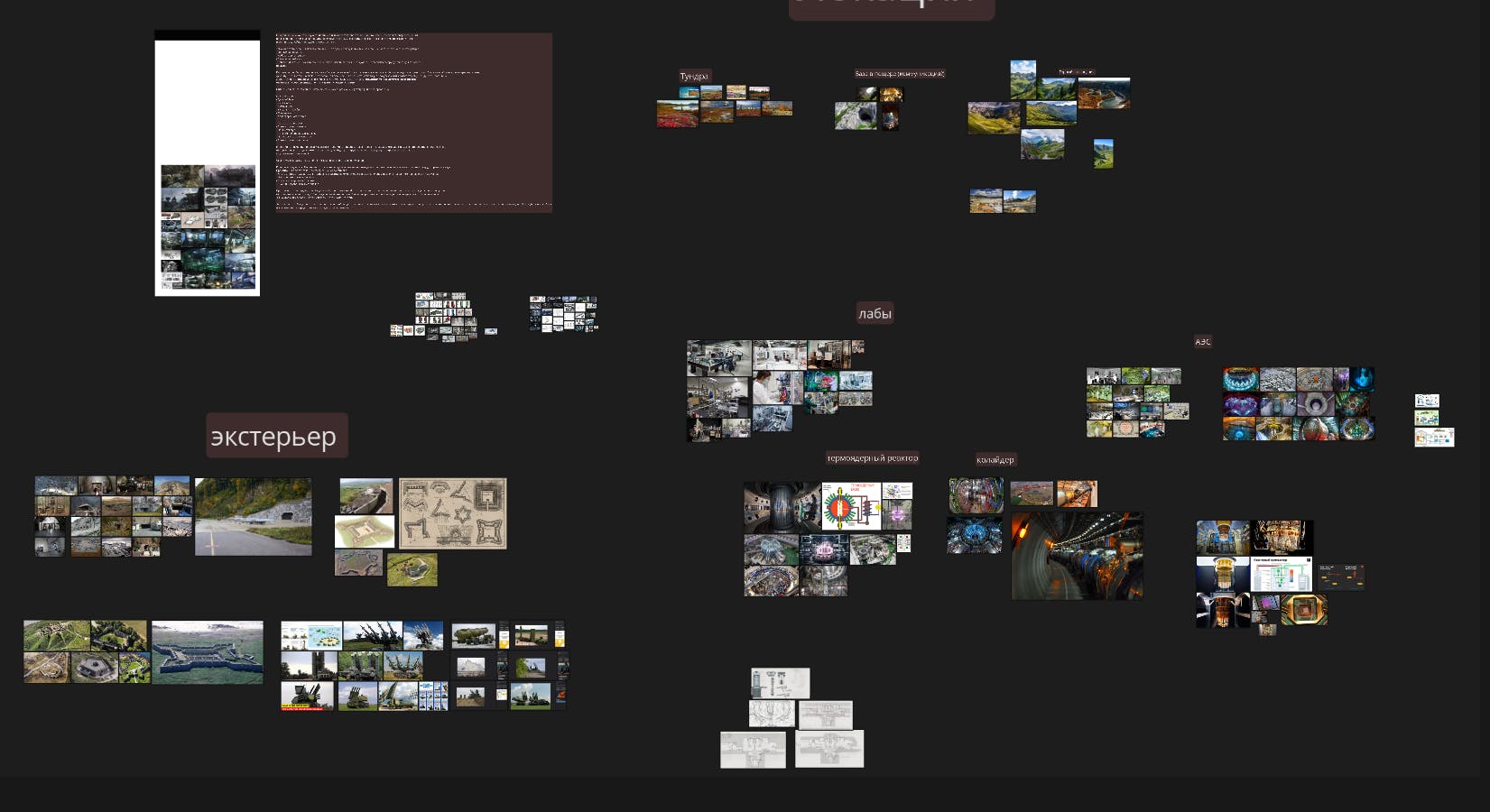Select the autumn river canyon photo
Viewport: 1490px width, 812px height.
(1103, 93)
